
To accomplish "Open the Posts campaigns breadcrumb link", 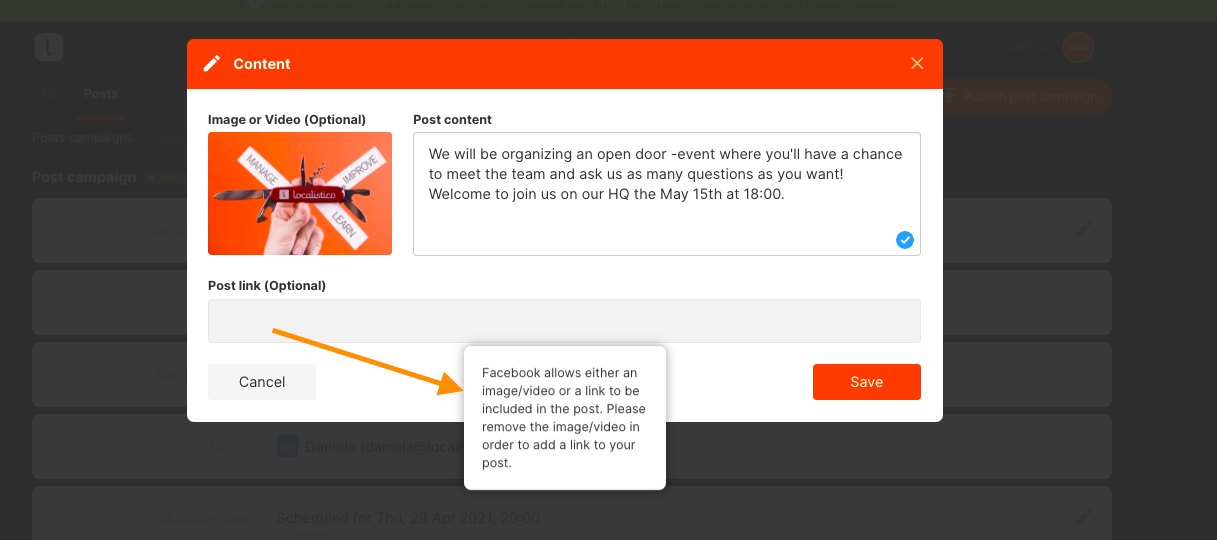I will [82, 137].
